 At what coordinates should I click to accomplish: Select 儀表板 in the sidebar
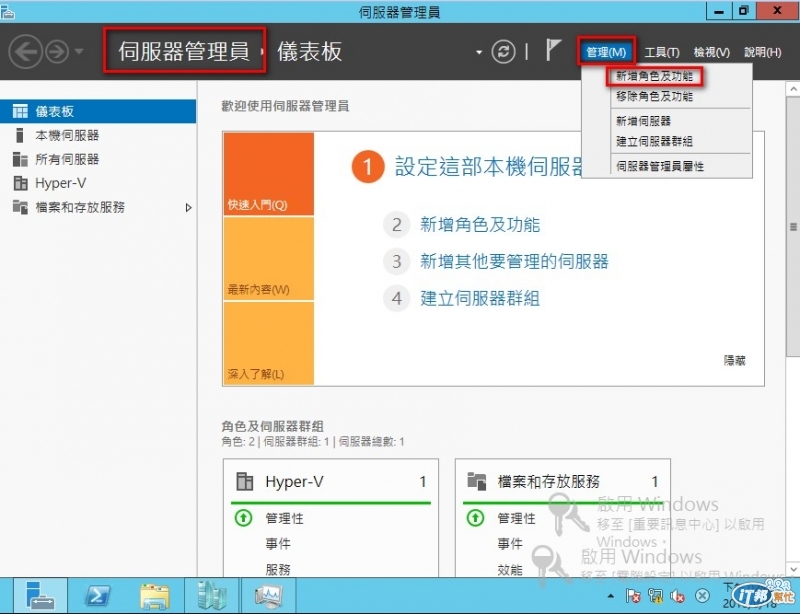tap(98, 111)
